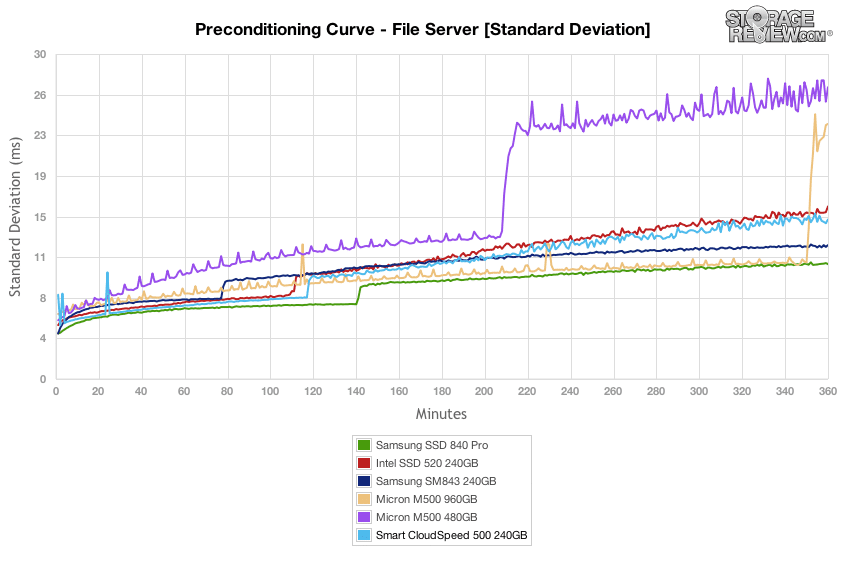Click the x-axis tick label 40
This screenshot has height=572, width=850.
[x=141, y=391]
